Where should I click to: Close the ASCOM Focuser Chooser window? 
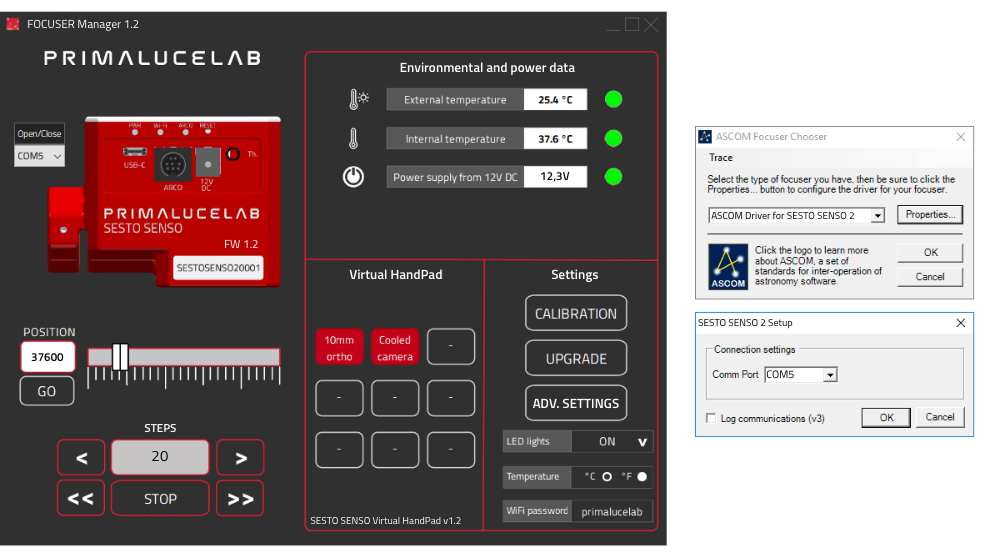click(x=960, y=136)
